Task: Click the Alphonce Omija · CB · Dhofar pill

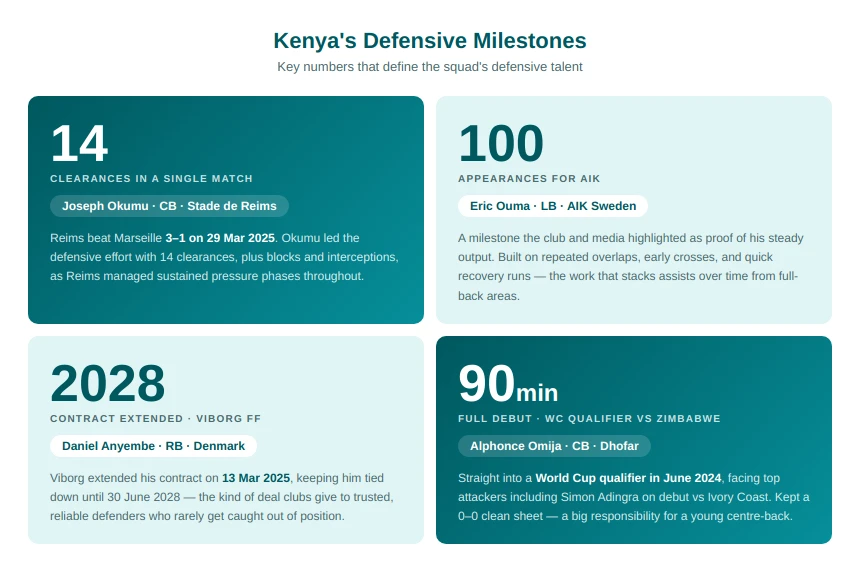Action: coord(554,446)
